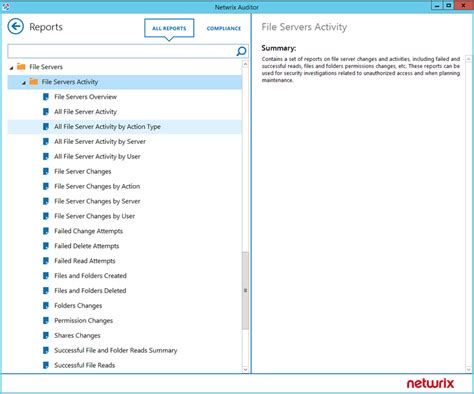The image size is (474, 394).
Task: Open the Permission Changes report
Action: click(83, 320)
